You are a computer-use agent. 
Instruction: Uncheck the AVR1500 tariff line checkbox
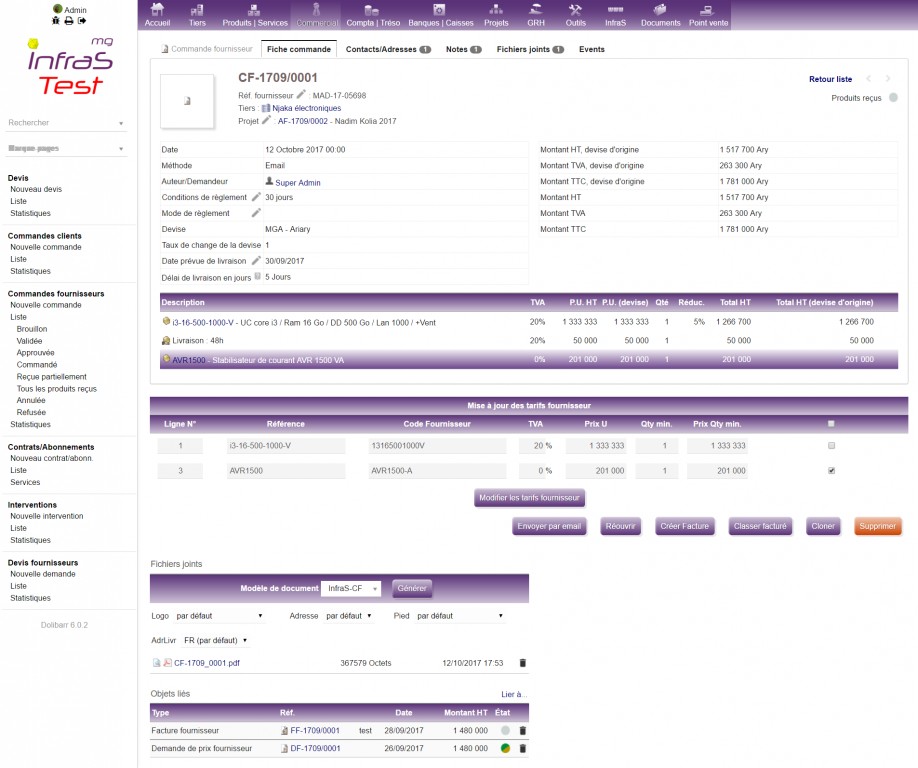tap(832, 470)
